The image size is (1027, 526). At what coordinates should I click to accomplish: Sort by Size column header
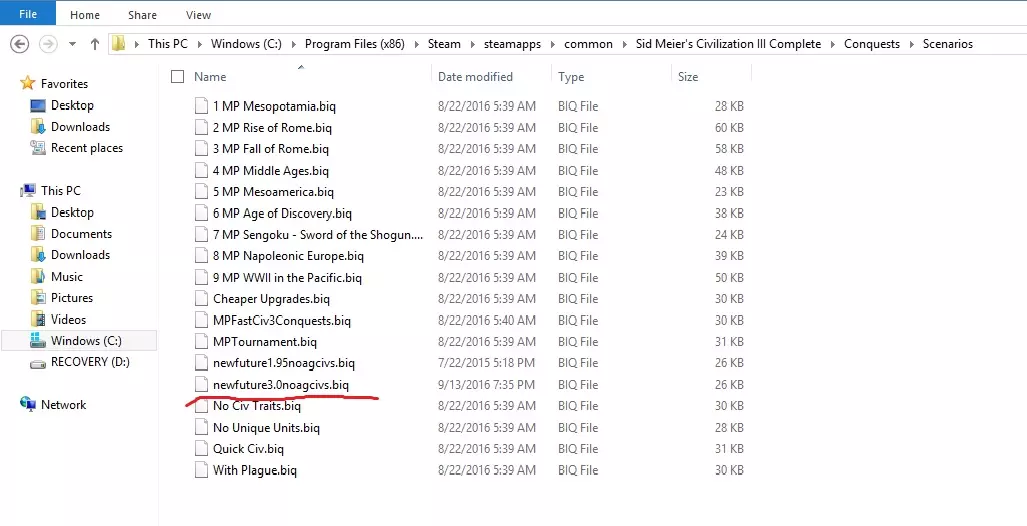click(x=688, y=77)
